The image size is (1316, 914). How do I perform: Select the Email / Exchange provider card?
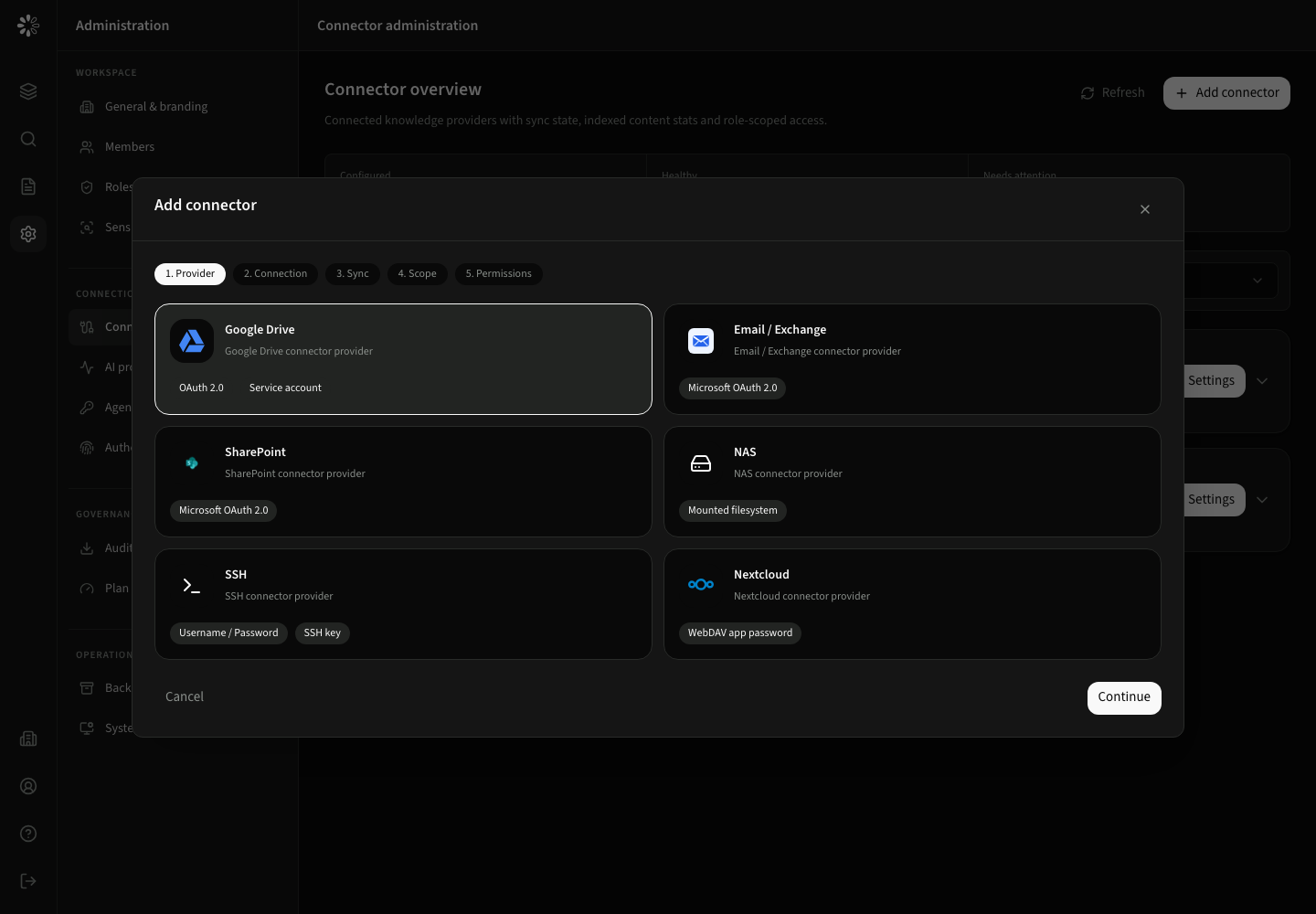coord(912,359)
